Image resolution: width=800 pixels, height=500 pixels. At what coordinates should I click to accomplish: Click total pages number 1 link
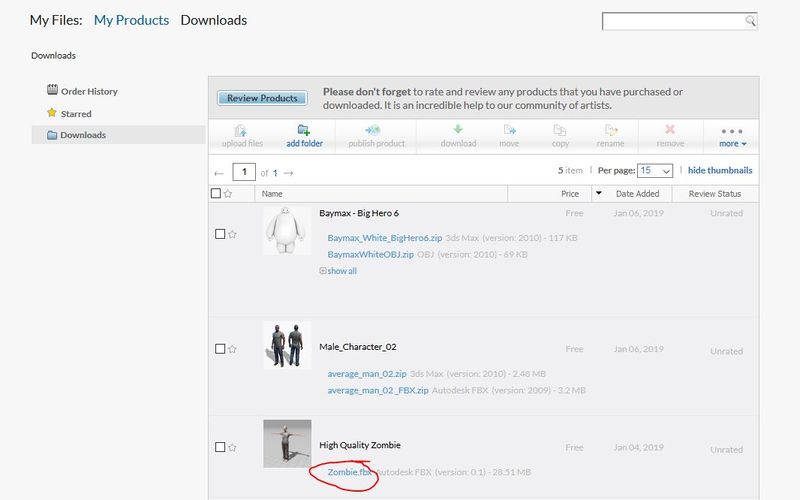(275, 173)
